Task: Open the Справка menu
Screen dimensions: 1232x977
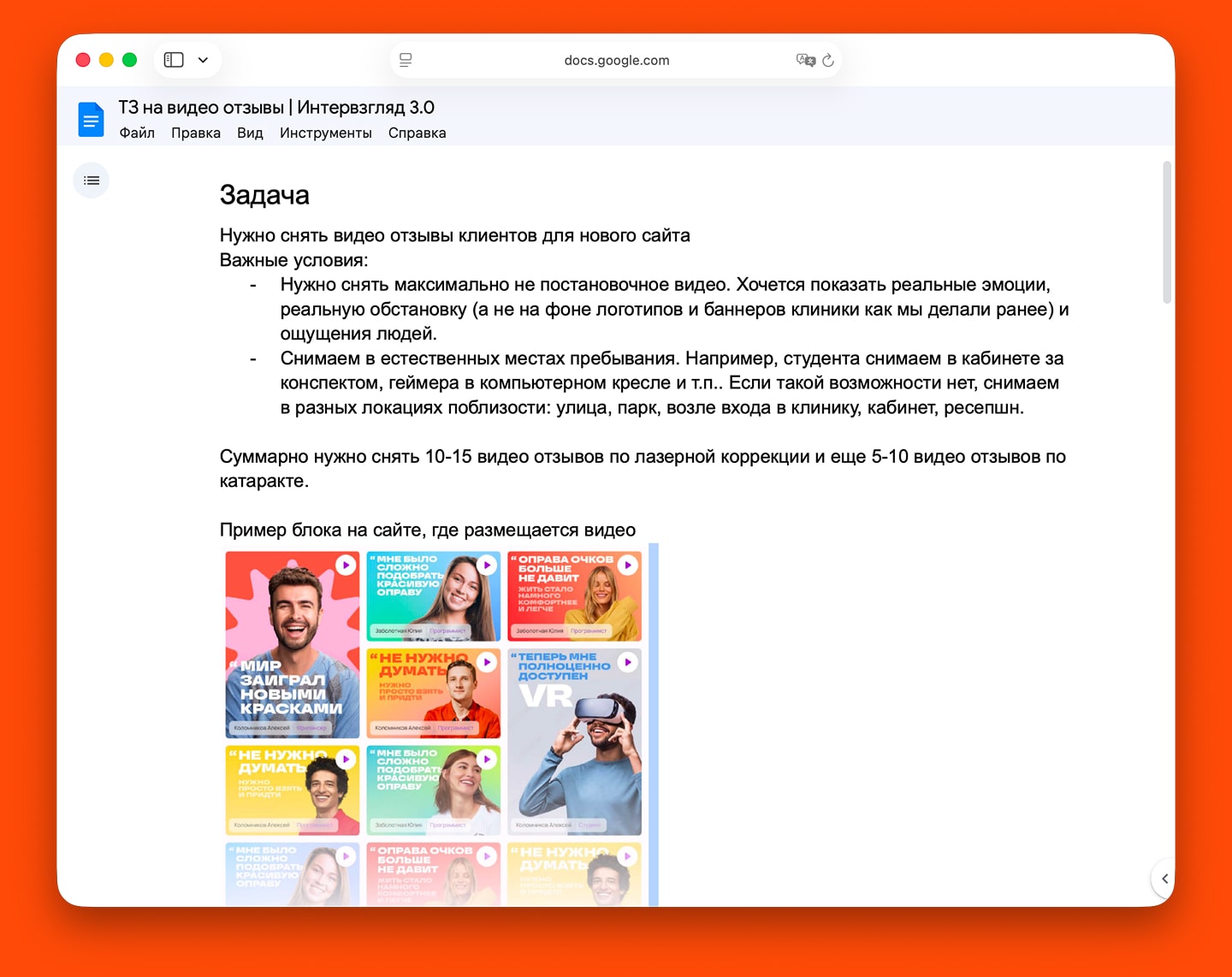Action: 418,133
